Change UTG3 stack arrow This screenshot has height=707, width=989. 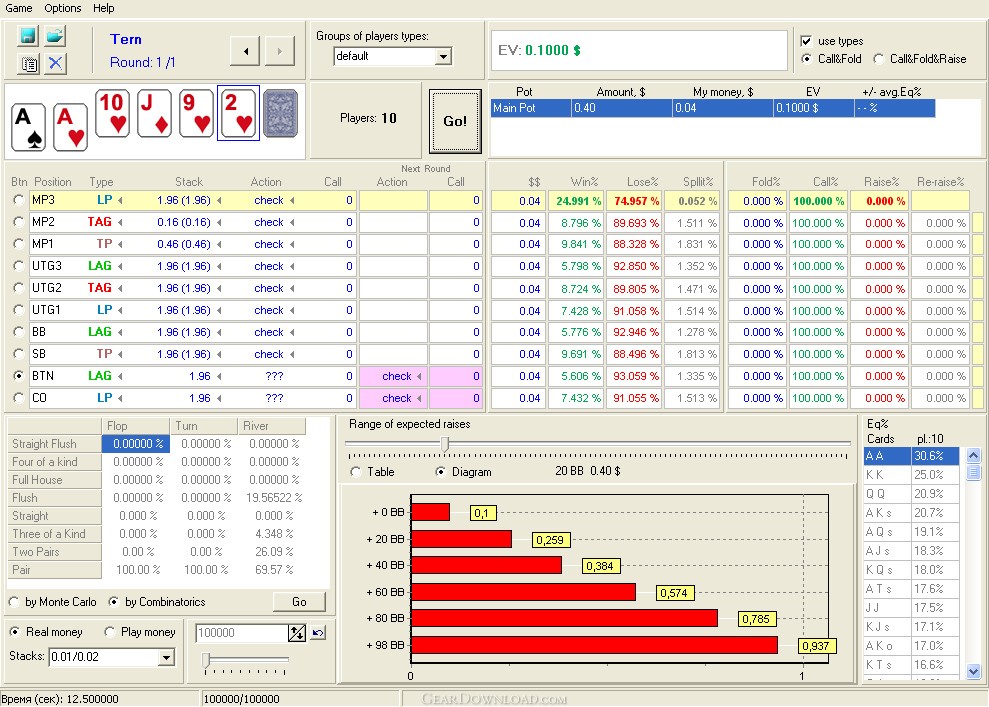coord(219,266)
